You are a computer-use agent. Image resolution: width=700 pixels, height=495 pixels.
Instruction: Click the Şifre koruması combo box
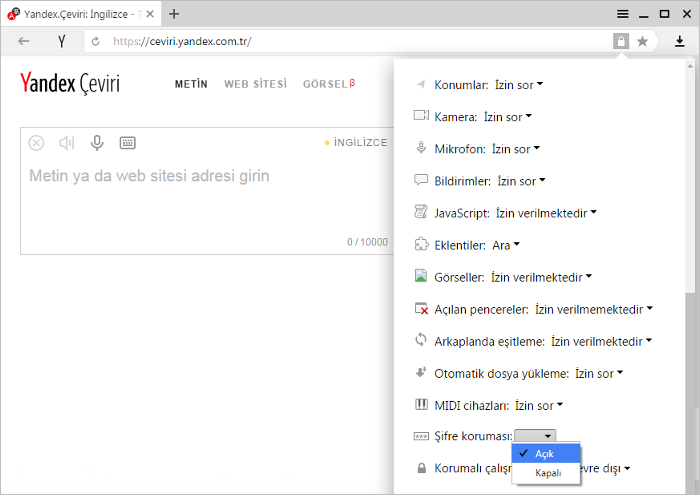pyautogui.click(x=535, y=436)
